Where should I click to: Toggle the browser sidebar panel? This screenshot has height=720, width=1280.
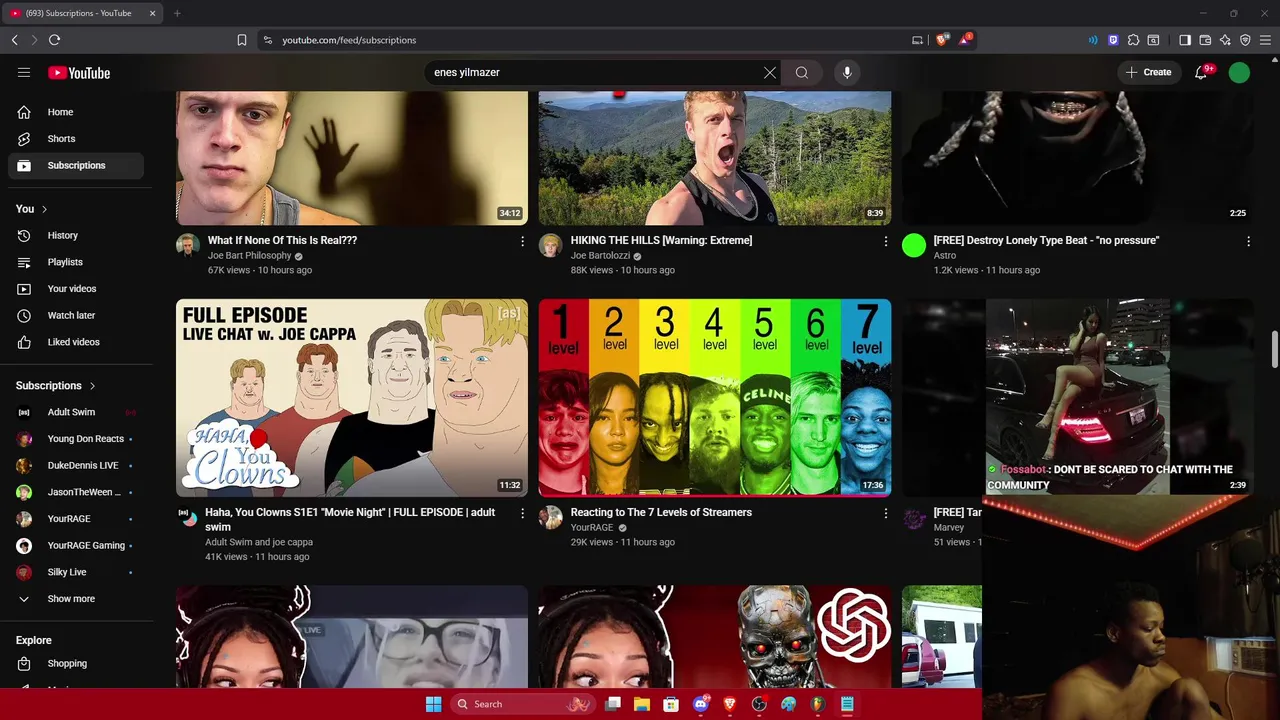click(1185, 40)
